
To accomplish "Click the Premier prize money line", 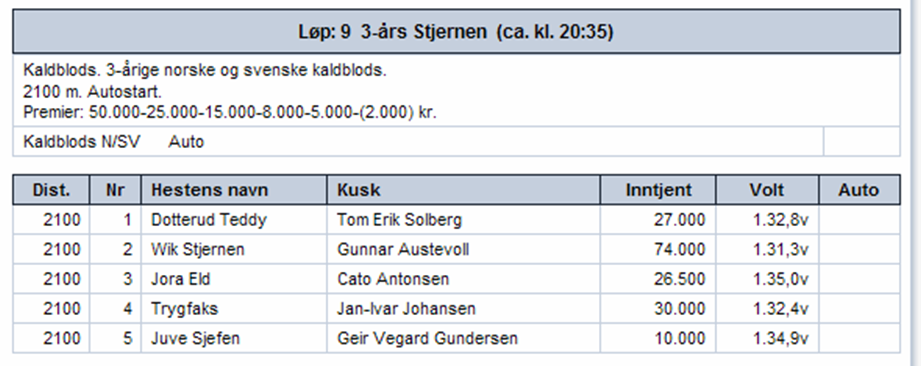I will click(230, 112).
